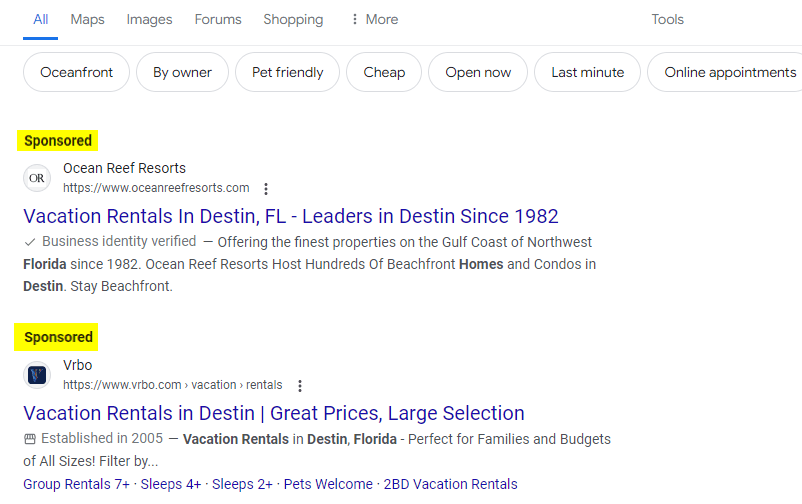Open three-dot menu beside oceanreefresorts.com URL
The height and width of the screenshot is (504, 802).
[x=265, y=189]
